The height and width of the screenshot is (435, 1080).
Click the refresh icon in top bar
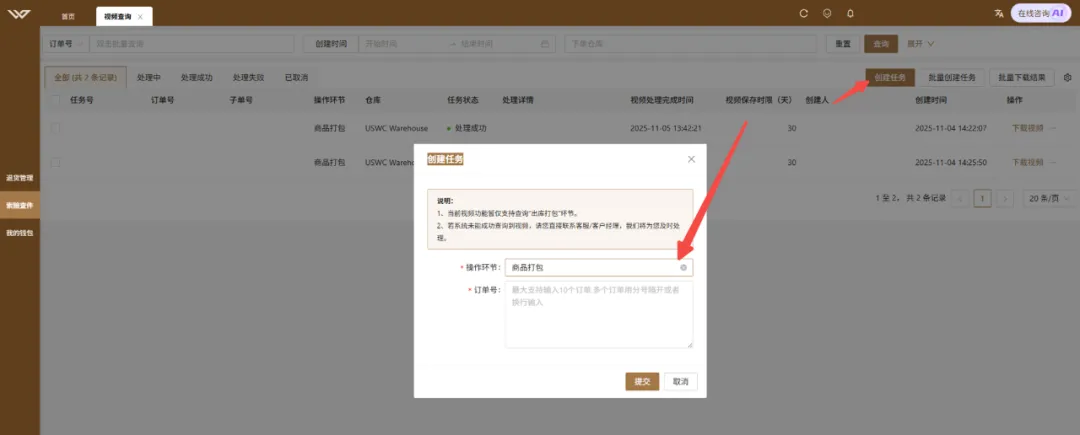point(803,13)
